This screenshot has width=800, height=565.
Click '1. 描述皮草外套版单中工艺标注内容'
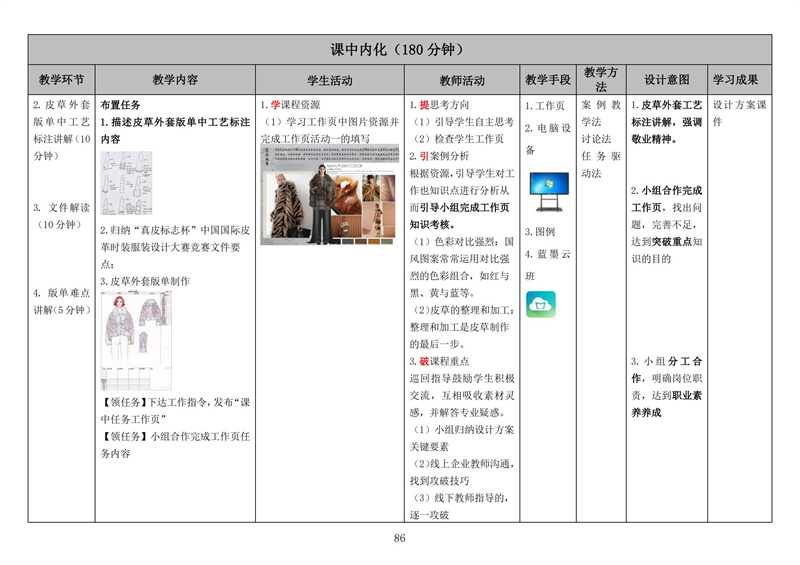point(175,130)
